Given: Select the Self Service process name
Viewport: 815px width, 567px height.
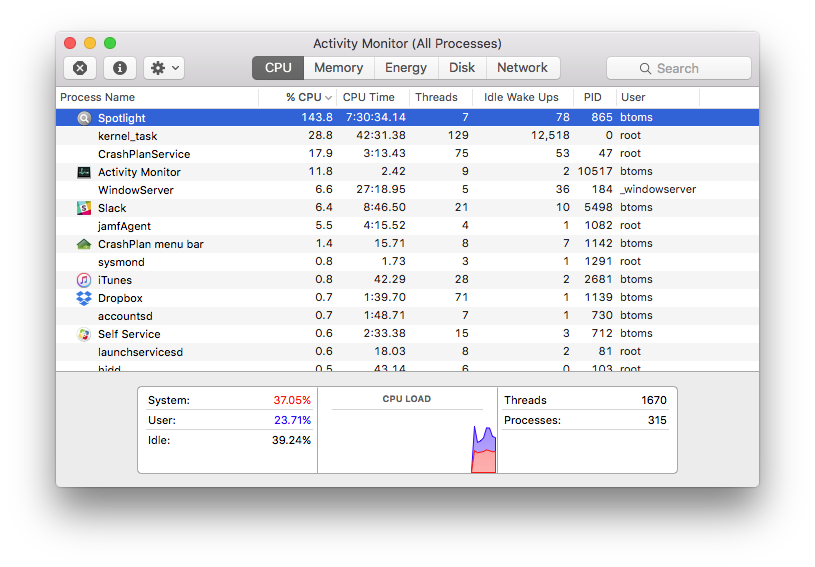Looking at the screenshot, I should click(129, 334).
